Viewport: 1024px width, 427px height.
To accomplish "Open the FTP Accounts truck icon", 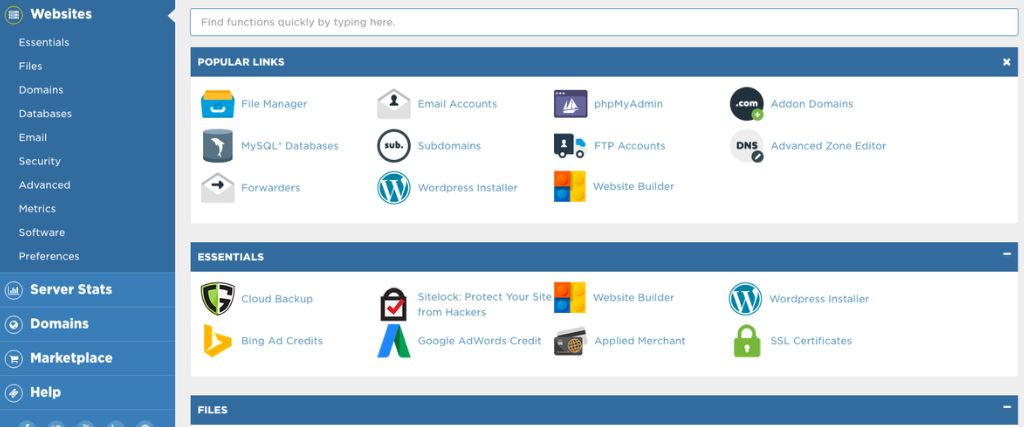I will (570, 146).
